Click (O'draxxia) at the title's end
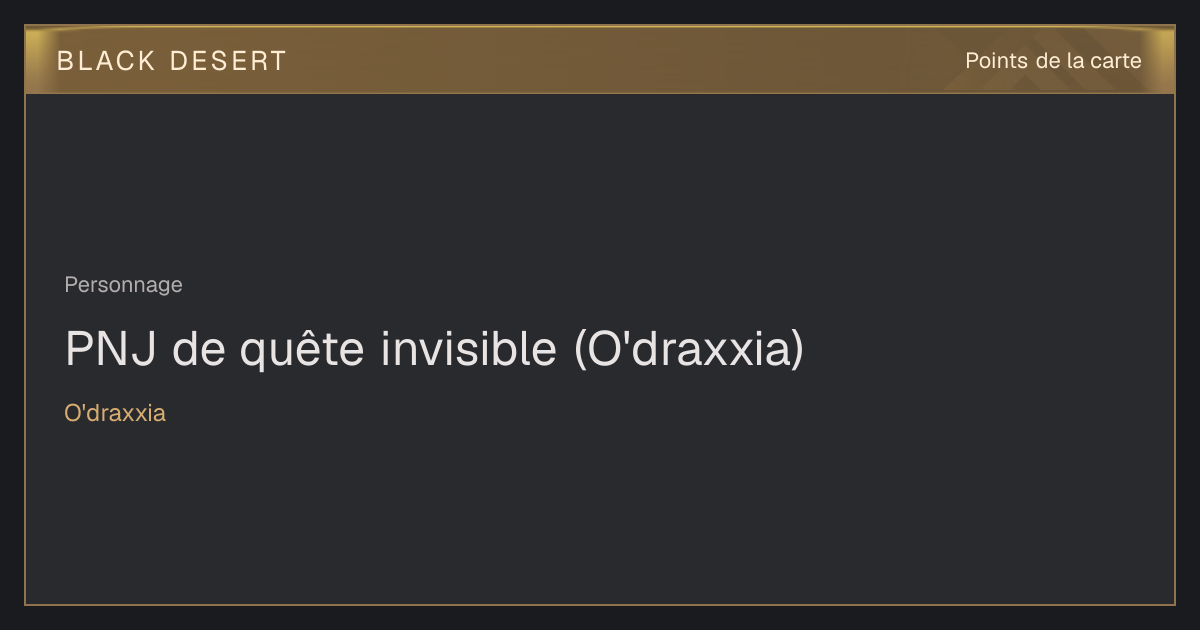The image size is (1200, 630). tap(689, 349)
